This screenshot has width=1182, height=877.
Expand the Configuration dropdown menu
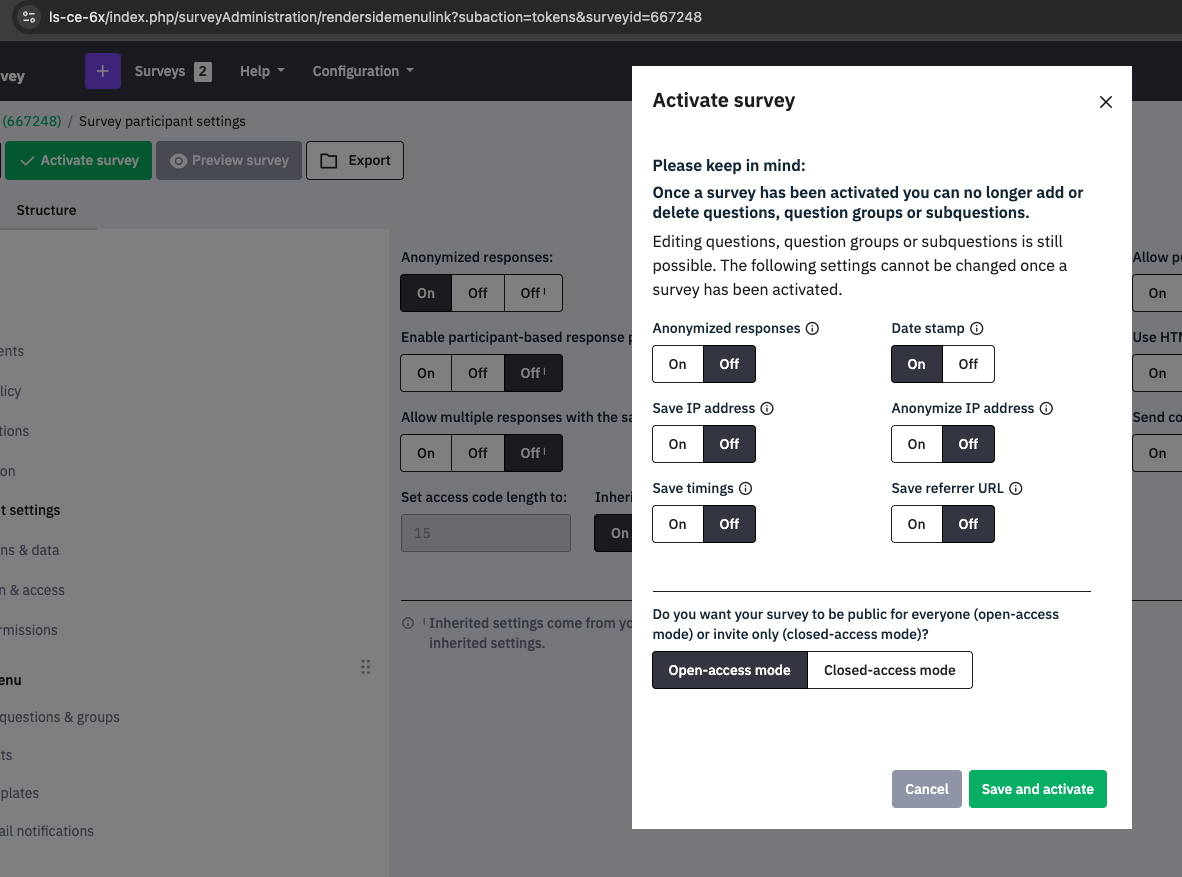pyautogui.click(x=362, y=71)
